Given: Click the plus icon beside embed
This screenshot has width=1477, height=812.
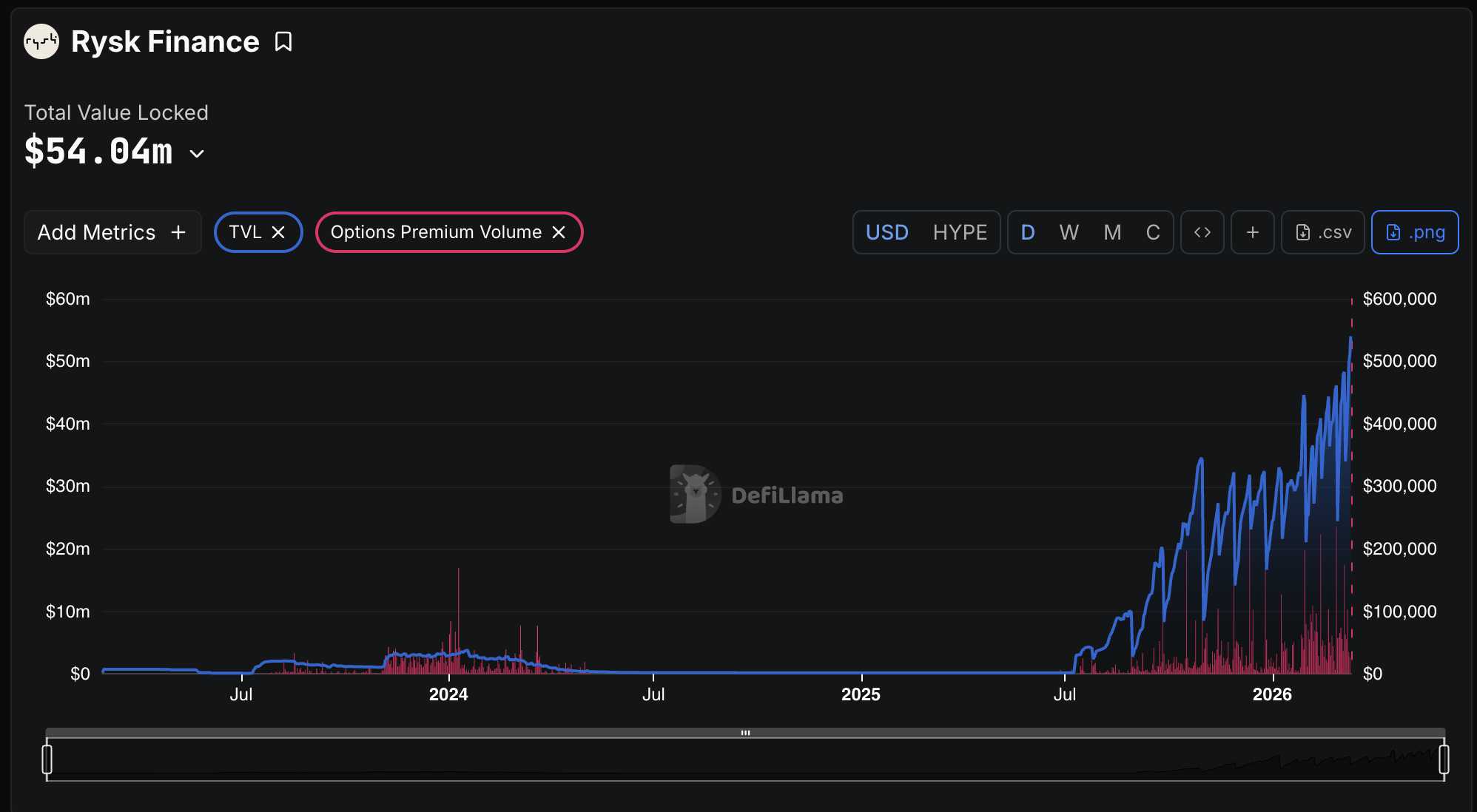Looking at the screenshot, I should 1252,232.
